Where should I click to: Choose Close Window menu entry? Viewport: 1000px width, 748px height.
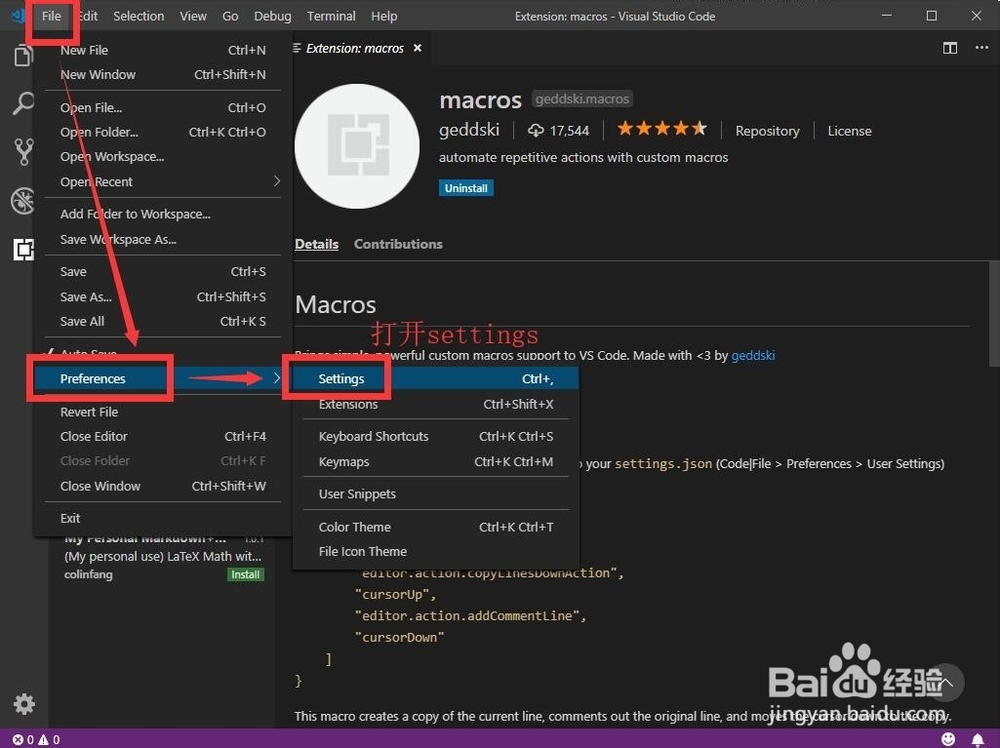[x=163, y=486]
